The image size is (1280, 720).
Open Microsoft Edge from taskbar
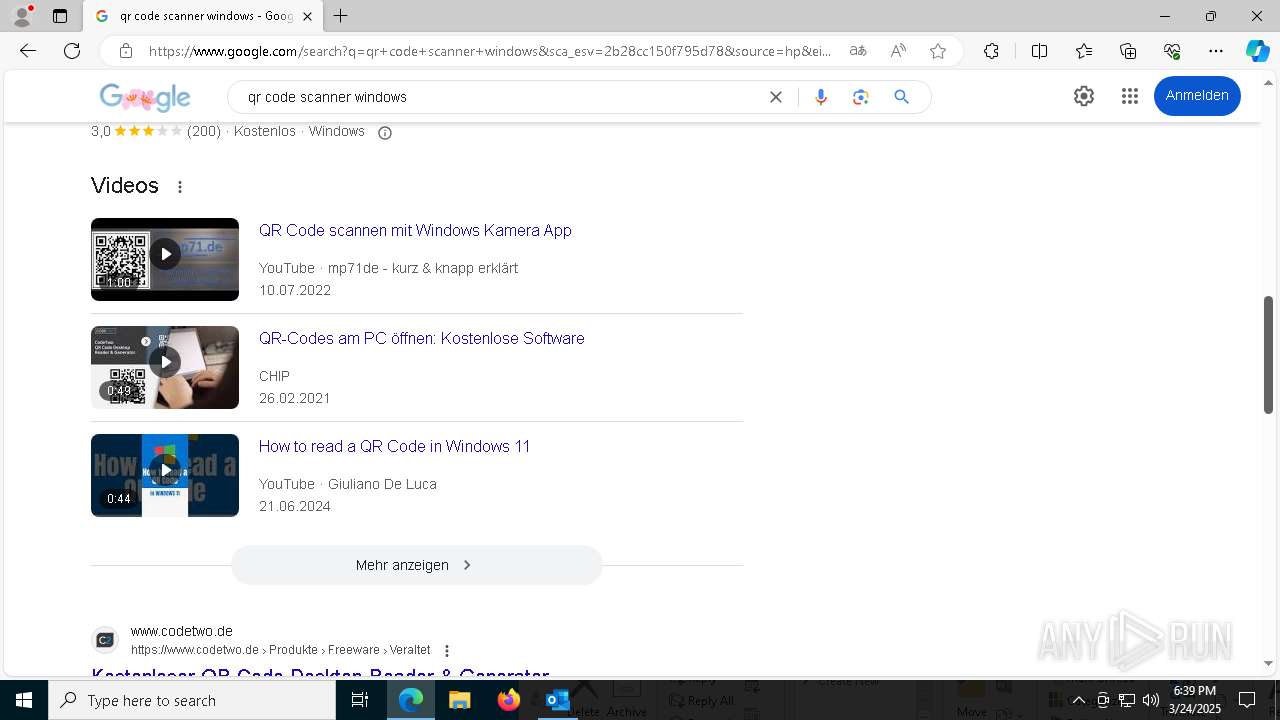coord(411,700)
